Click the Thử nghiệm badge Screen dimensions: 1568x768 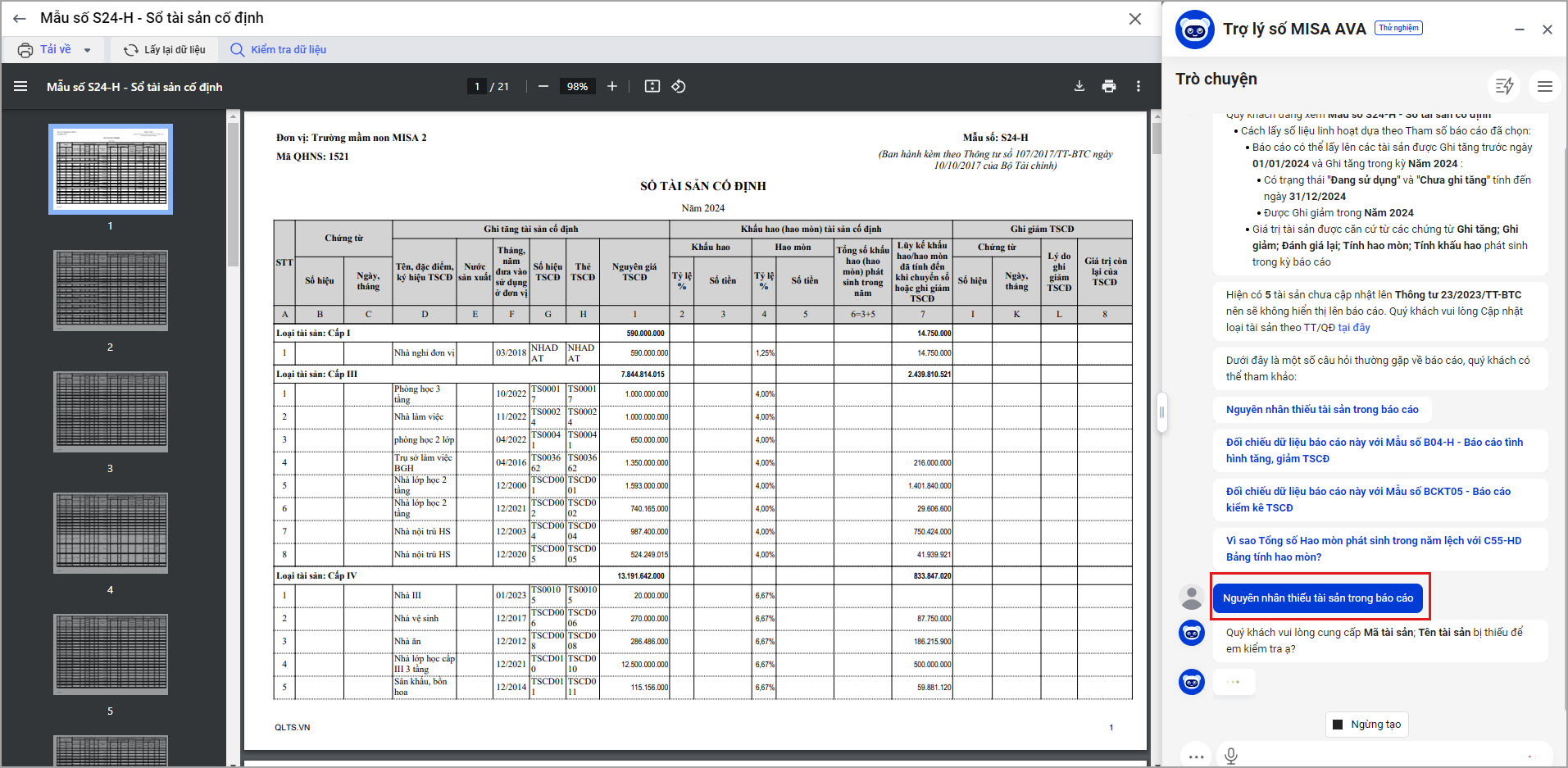(1398, 28)
